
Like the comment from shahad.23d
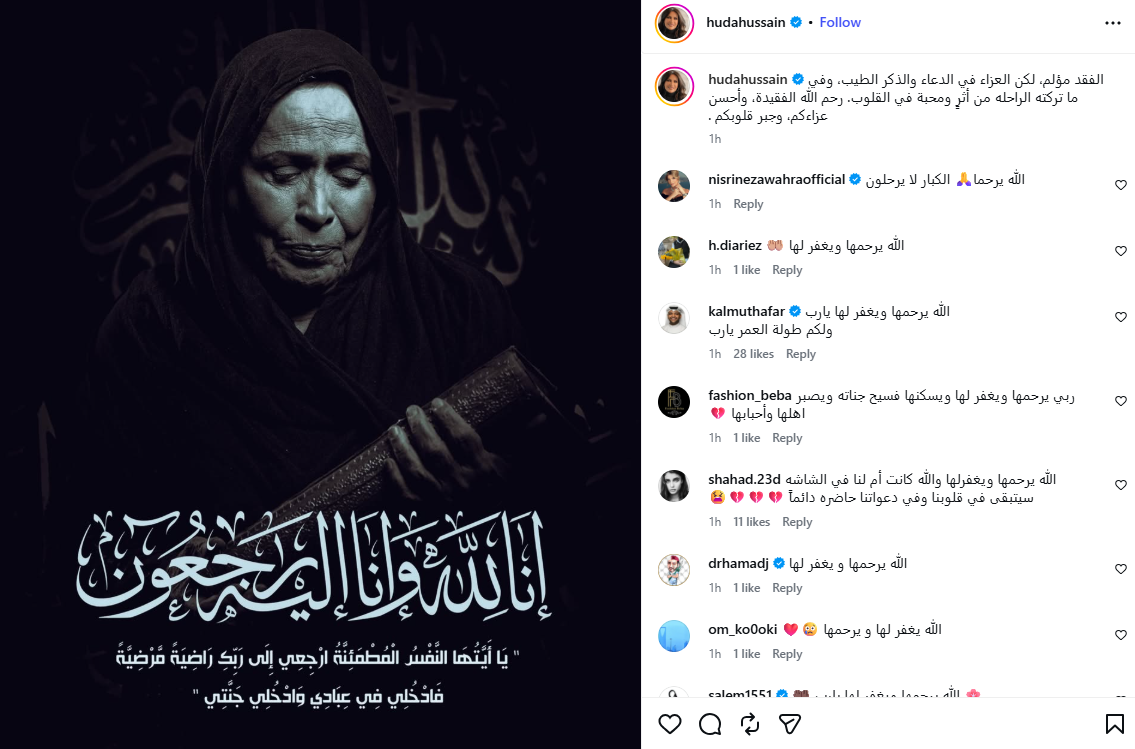pos(1121,485)
